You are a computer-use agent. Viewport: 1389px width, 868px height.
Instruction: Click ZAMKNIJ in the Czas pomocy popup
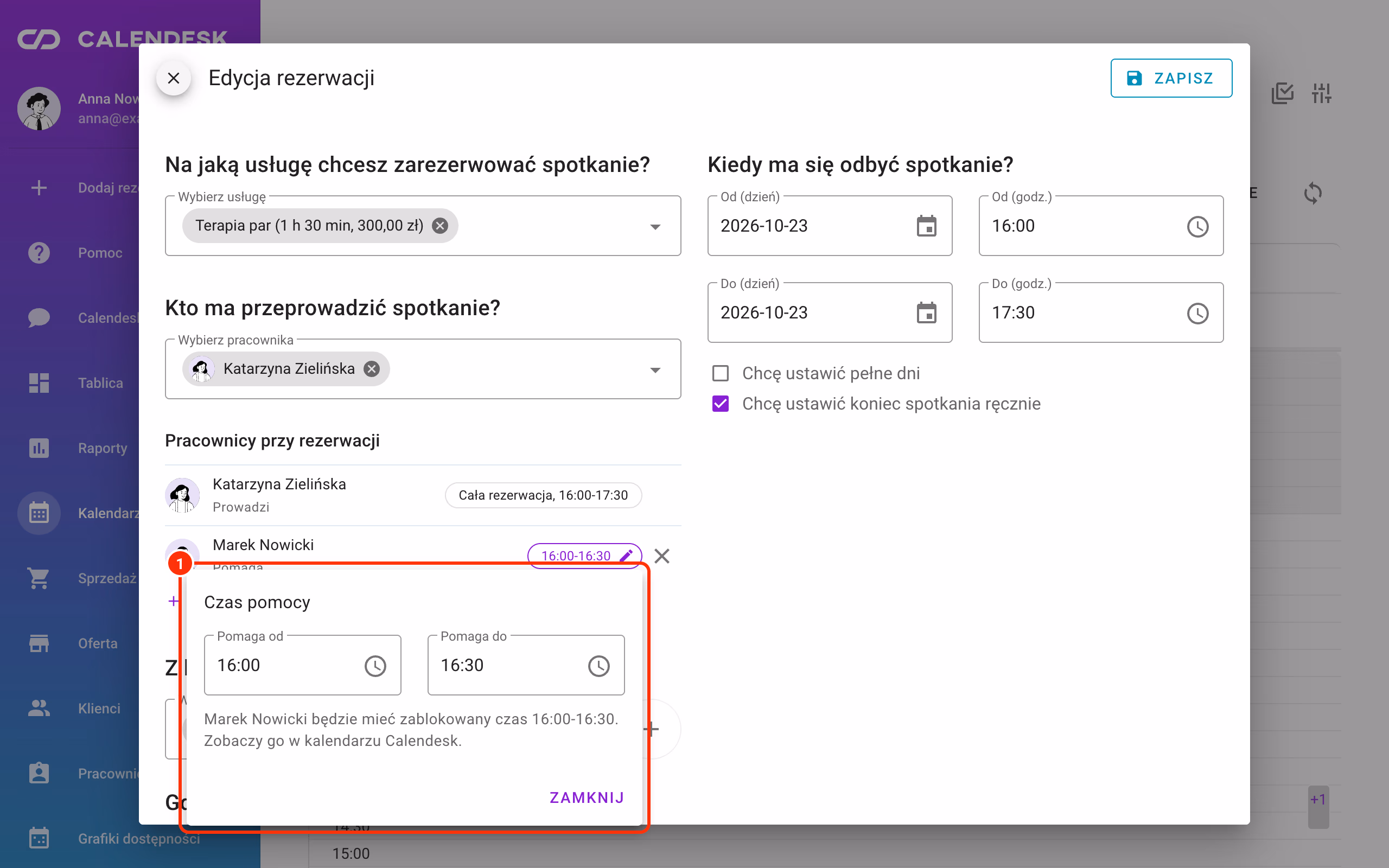click(x=587, y=798)
